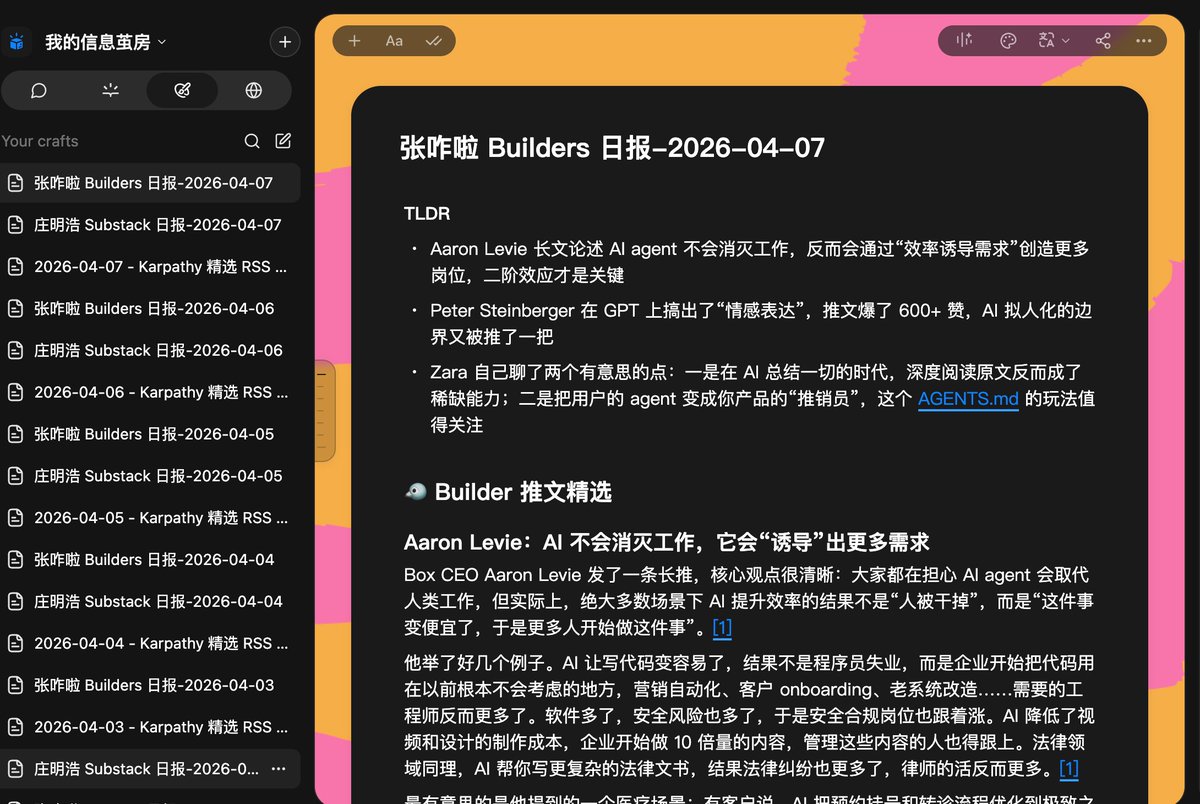Viewport: 1200px width, 804px height.
Task: Switch to the sunrise highlights tab
Action: click(111, 91)
